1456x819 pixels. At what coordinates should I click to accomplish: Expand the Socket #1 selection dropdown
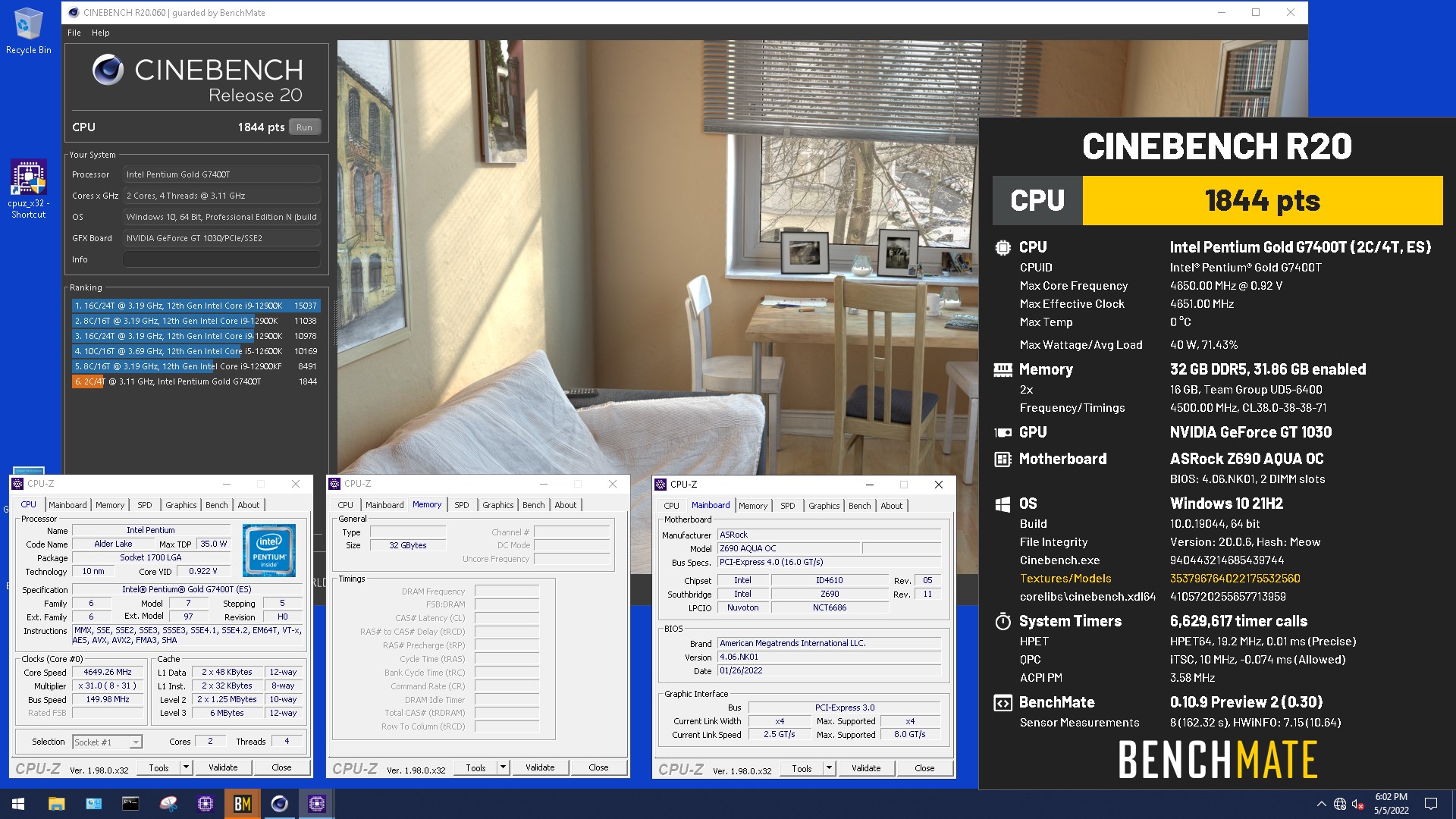coord(136,742)
